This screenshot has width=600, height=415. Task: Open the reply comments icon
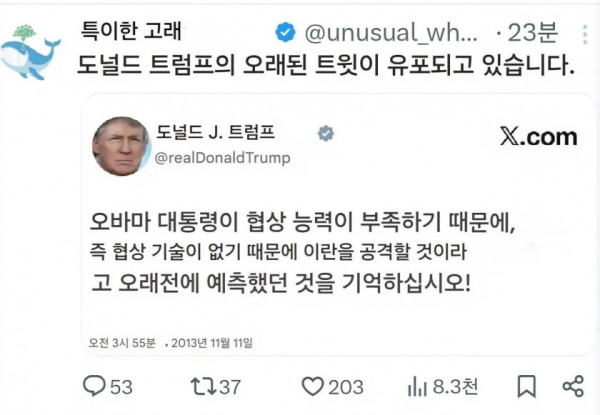[94, 386]
